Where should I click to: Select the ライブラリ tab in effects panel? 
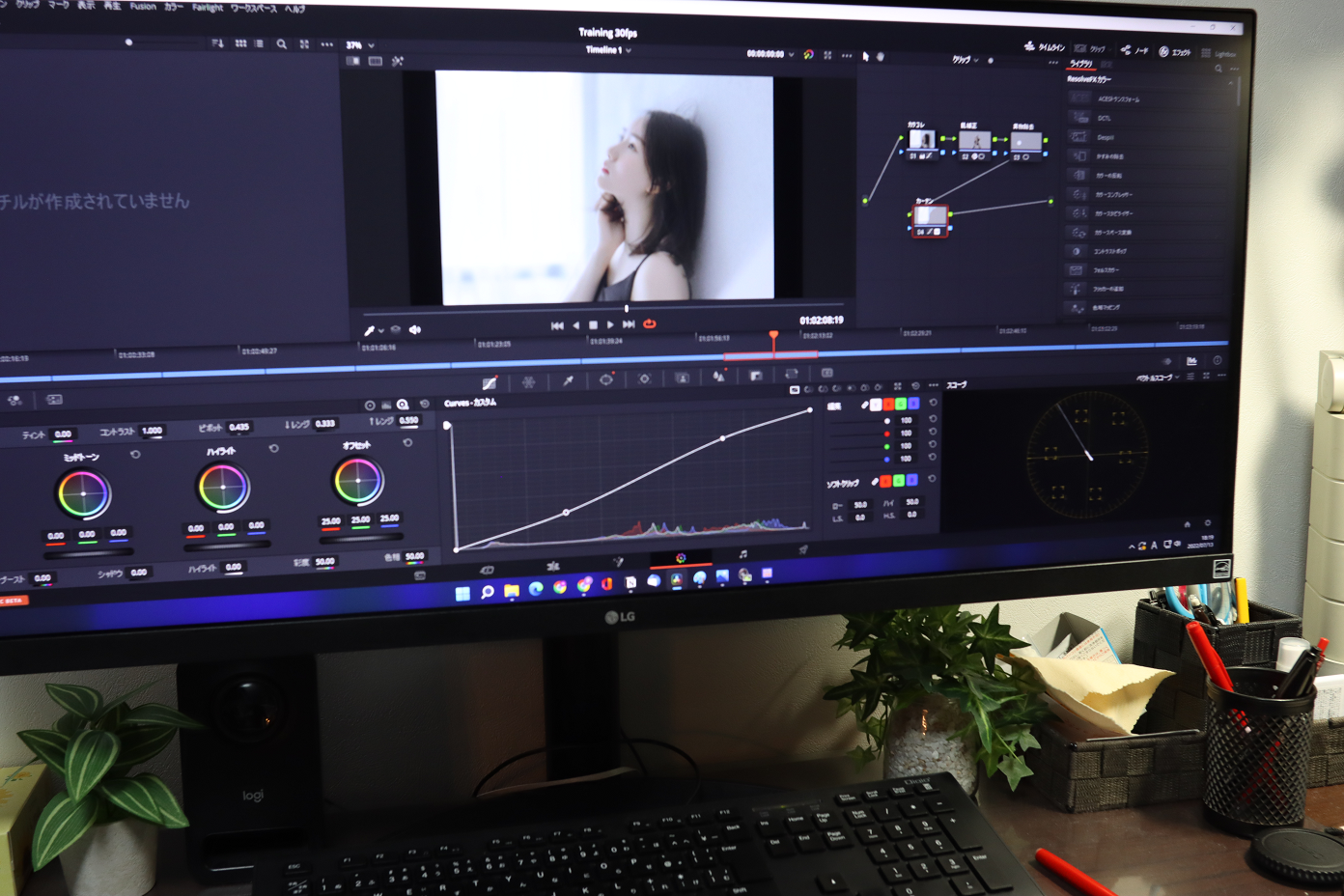pyautogui.click(x=1080, y=64)
